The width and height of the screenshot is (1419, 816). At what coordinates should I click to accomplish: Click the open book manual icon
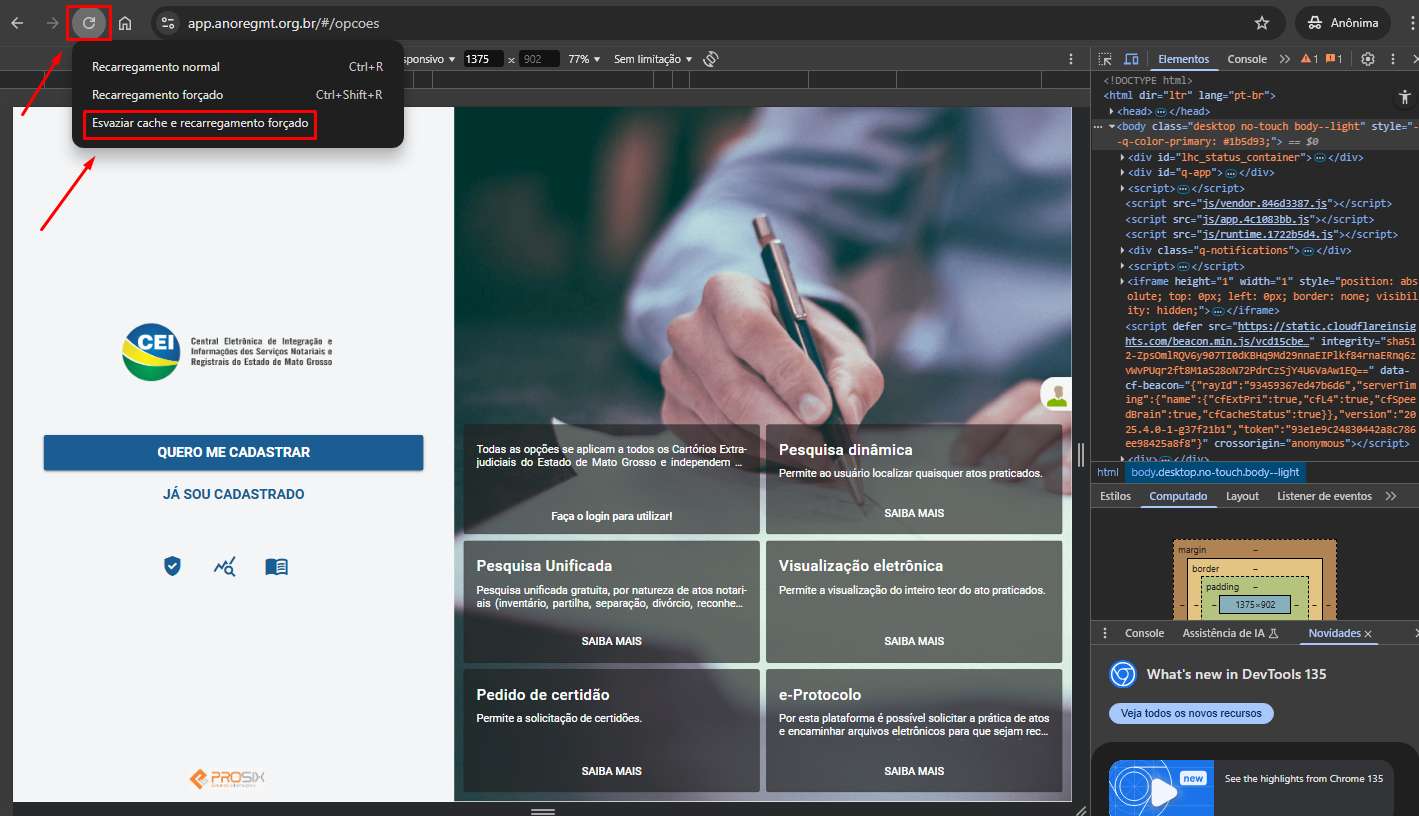pos(276,567)
